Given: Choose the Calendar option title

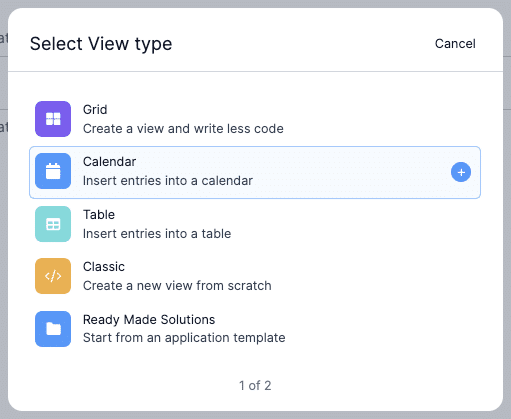Looking at the screenshot, I should pyautogui.click(x=109, y=162).
